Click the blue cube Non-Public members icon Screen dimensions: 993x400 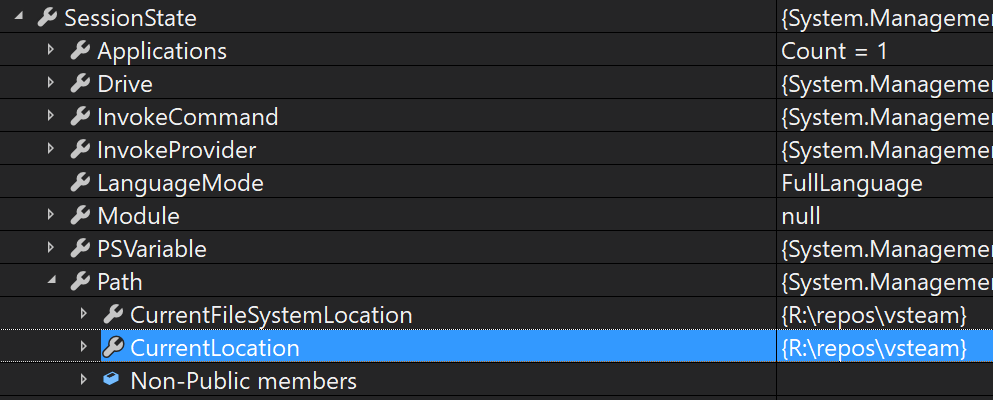(111, 379)
